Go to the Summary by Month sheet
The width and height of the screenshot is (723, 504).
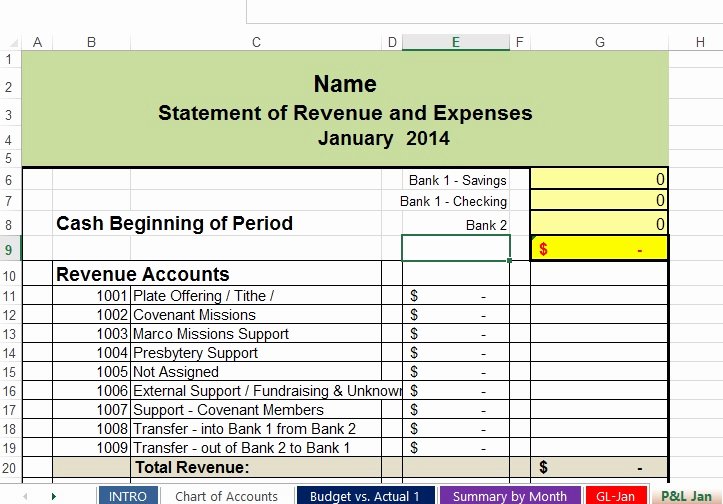(510, 496)
